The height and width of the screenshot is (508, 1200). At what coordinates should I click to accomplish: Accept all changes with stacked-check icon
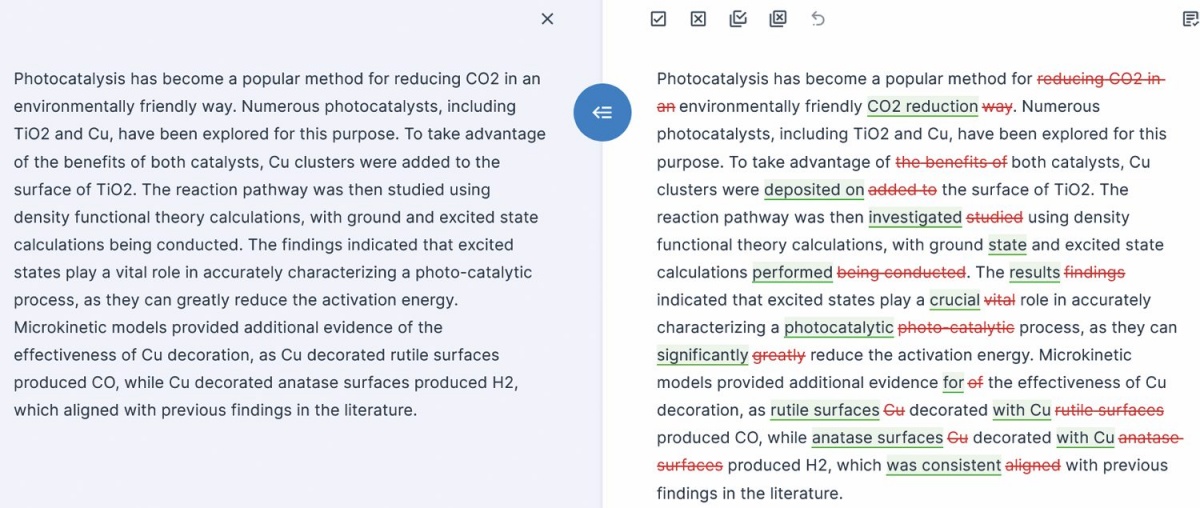tap(738, 19)
